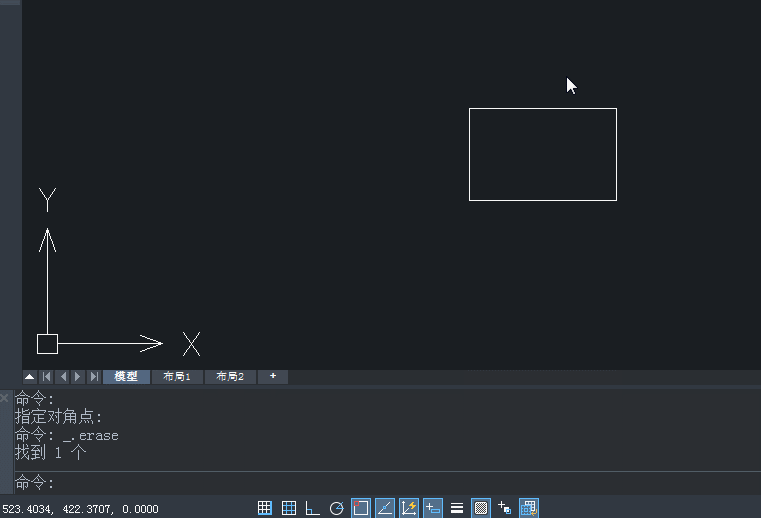Enable polar tracking icon

pos(336,508)
